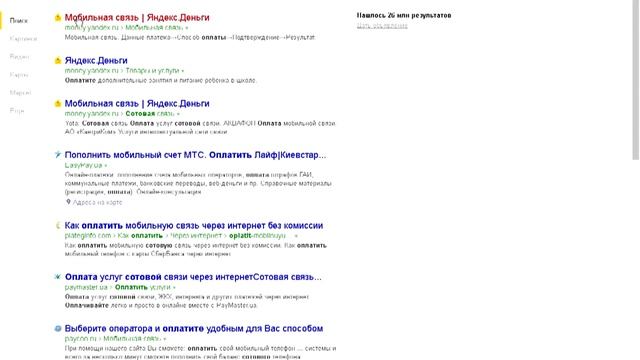
Task: Click the green plateginfo.com domain link
Action: (88, 236)
